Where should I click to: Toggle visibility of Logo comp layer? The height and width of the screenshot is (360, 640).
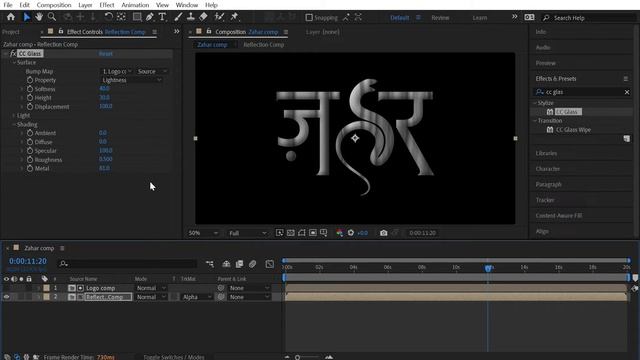(6, 288)
